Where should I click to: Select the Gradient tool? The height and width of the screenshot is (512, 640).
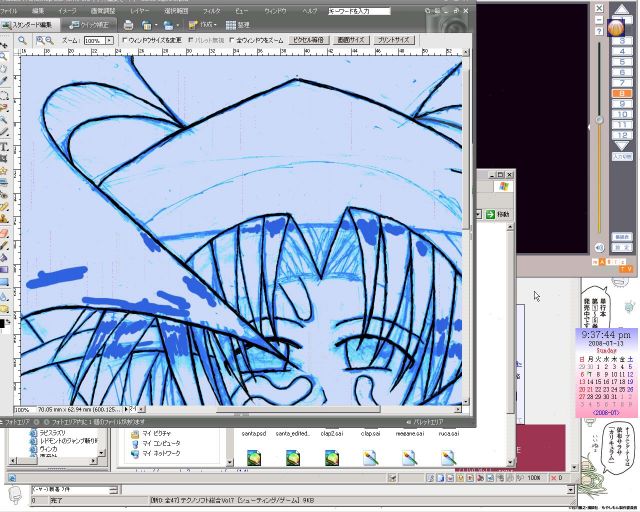tap(4, 270)
